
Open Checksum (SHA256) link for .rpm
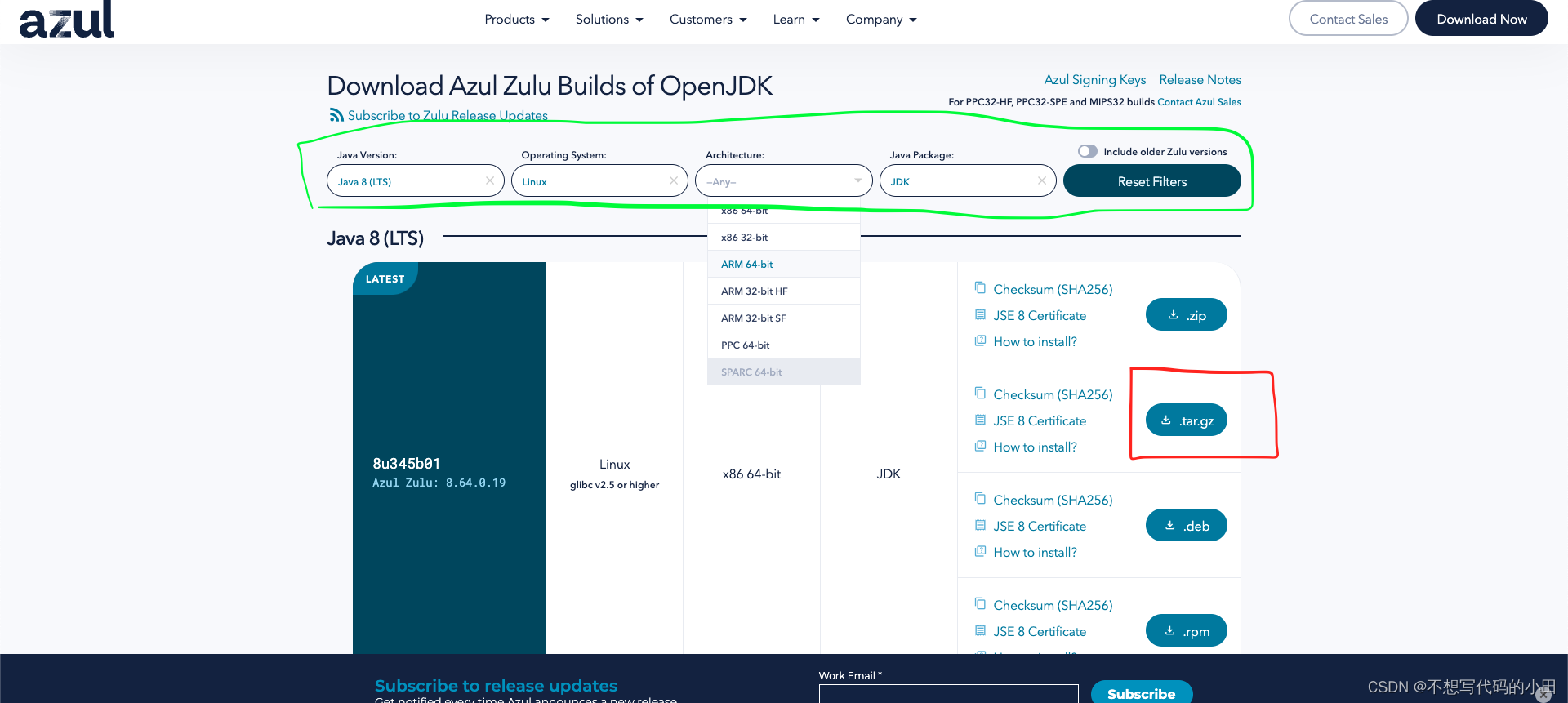click(x=1053, y=605)
